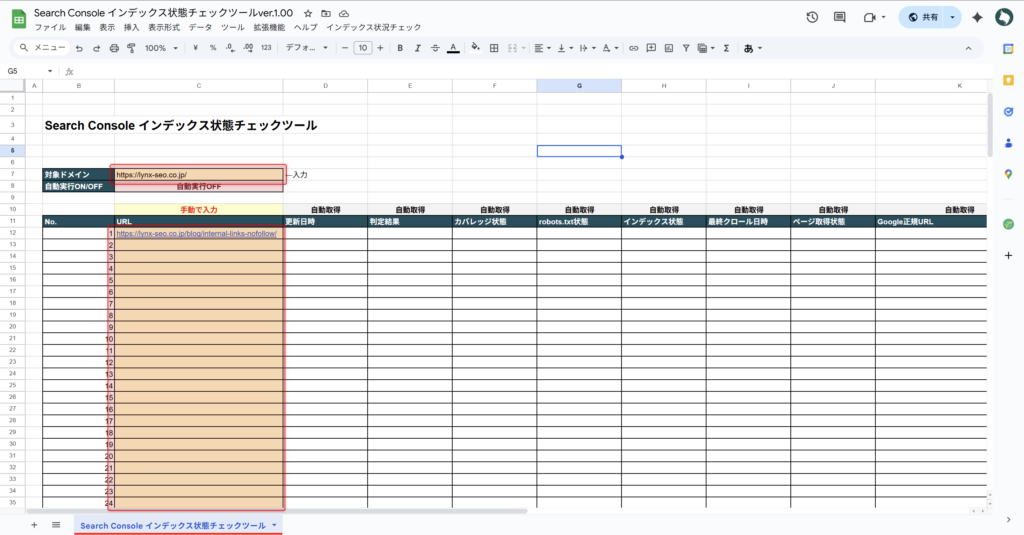Expand the sheet tab options arrow

tap(274, 524)
